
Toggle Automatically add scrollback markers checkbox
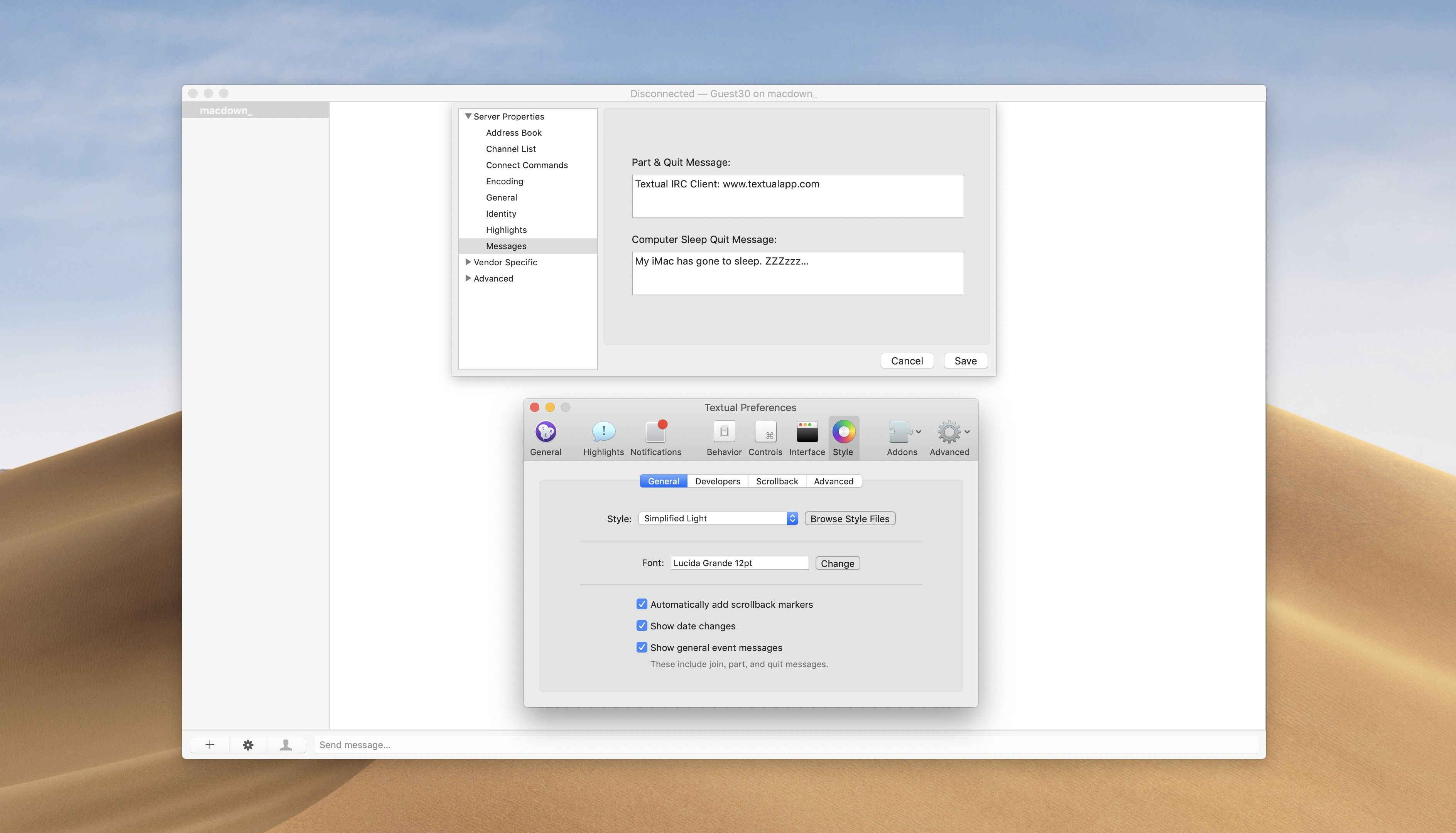tap(642, 604)
